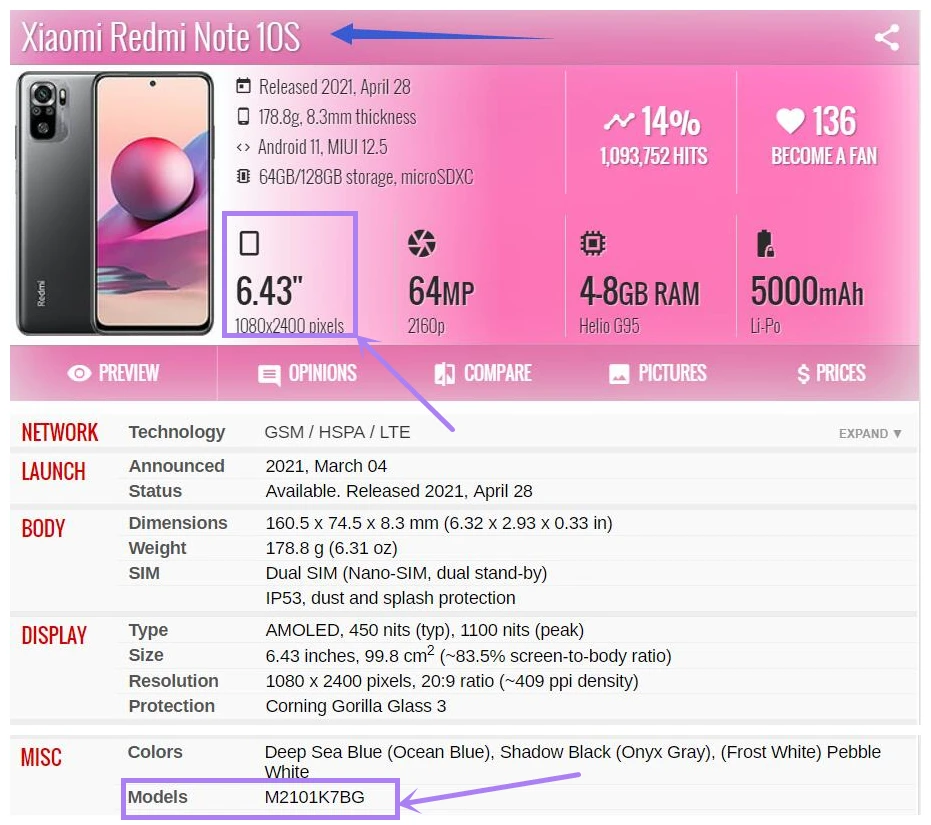Click the 2021, March 04 announced date
The height and width of the screenshot is (825, 931).
pyautogui.click(x=326, y=466)
